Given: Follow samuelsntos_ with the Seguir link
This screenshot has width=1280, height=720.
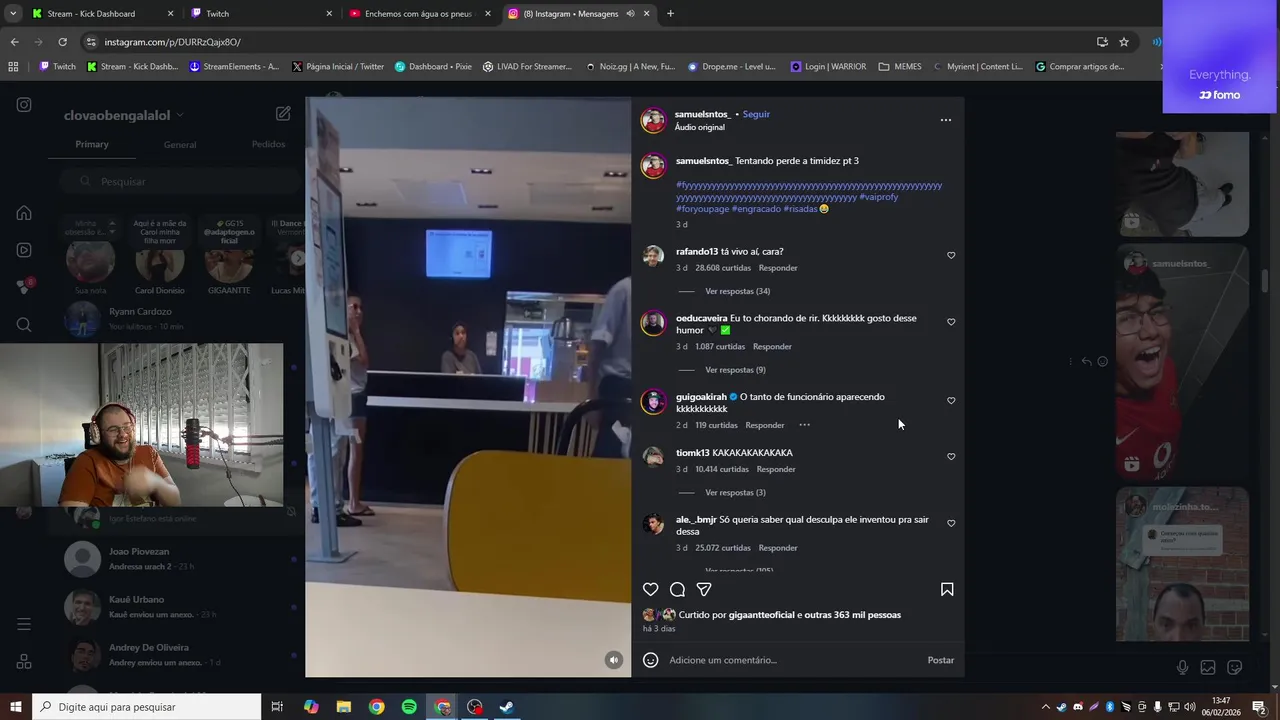Looking at the screenshot, I should (x=756, y=114).
